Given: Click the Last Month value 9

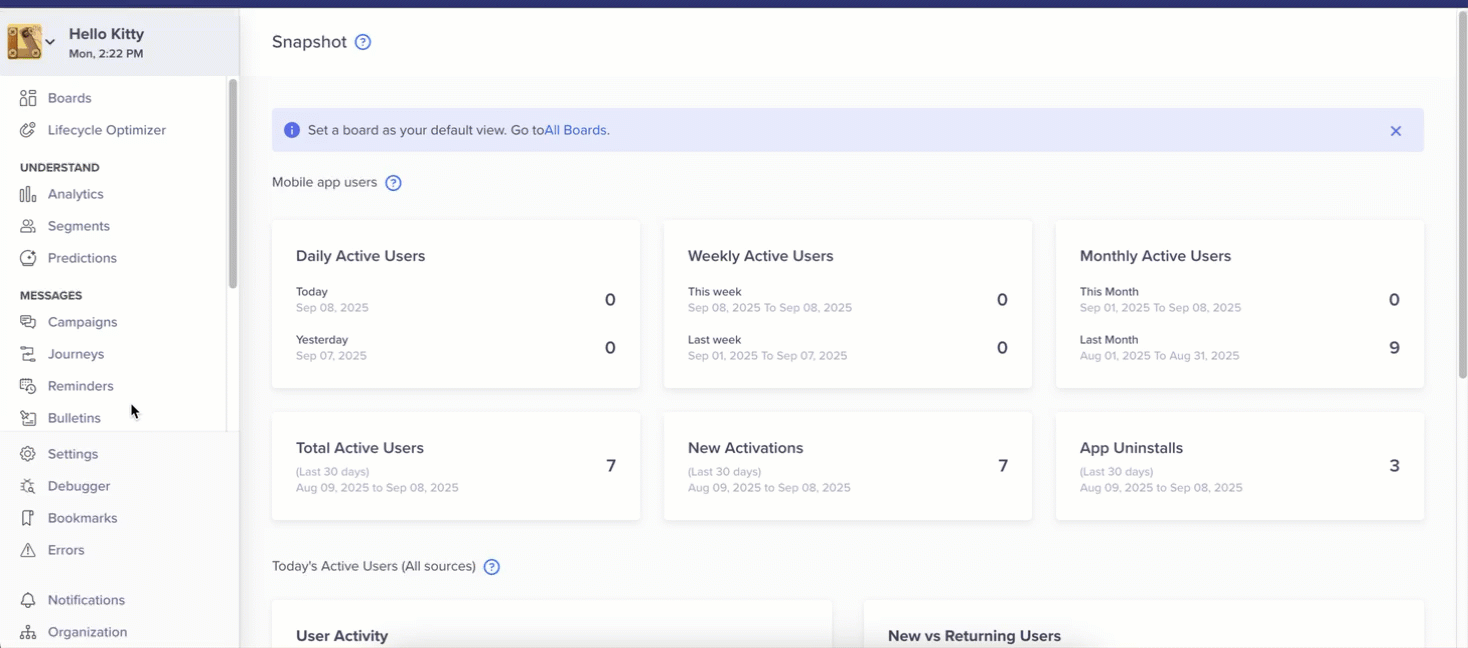Looking at the screenshot, I should pos(1394,348).
